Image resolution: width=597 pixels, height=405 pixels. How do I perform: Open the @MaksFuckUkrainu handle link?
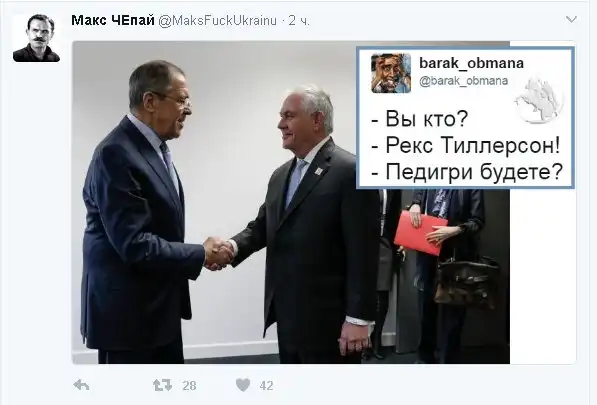click(217, 21)
